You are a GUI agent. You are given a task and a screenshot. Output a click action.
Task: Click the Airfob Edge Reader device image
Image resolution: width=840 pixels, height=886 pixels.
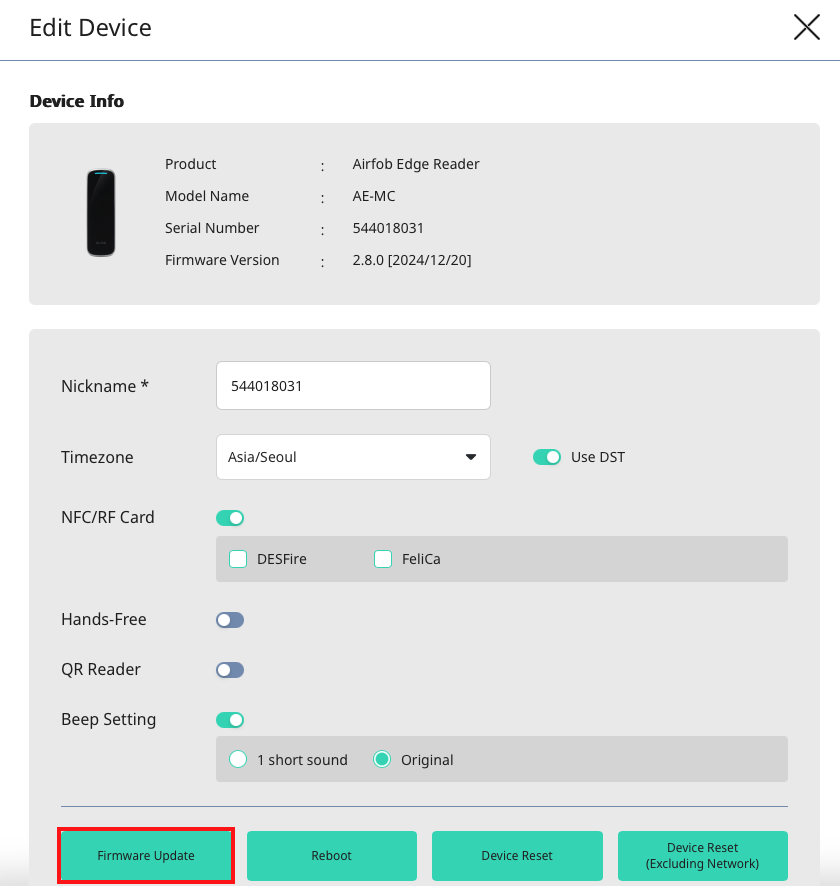point(100,212)
